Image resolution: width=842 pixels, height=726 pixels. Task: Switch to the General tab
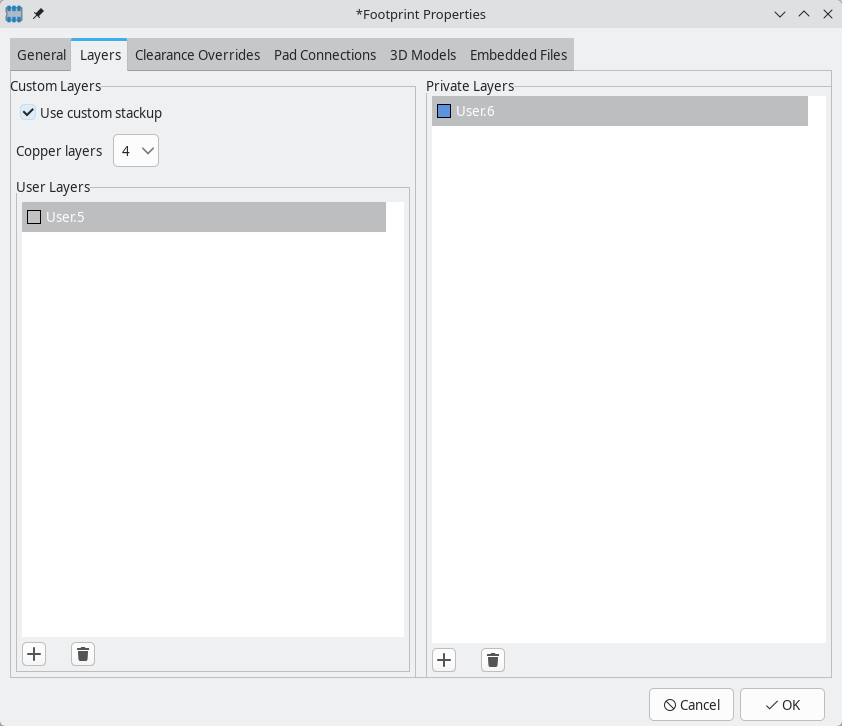(40, 55)
